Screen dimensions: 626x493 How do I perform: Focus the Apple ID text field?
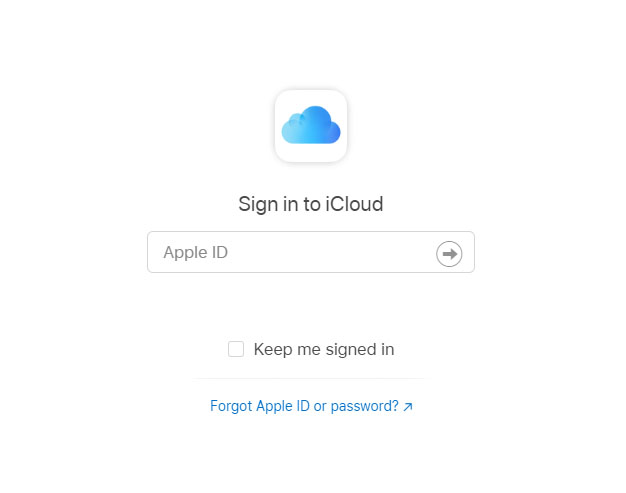click(311, 252)
